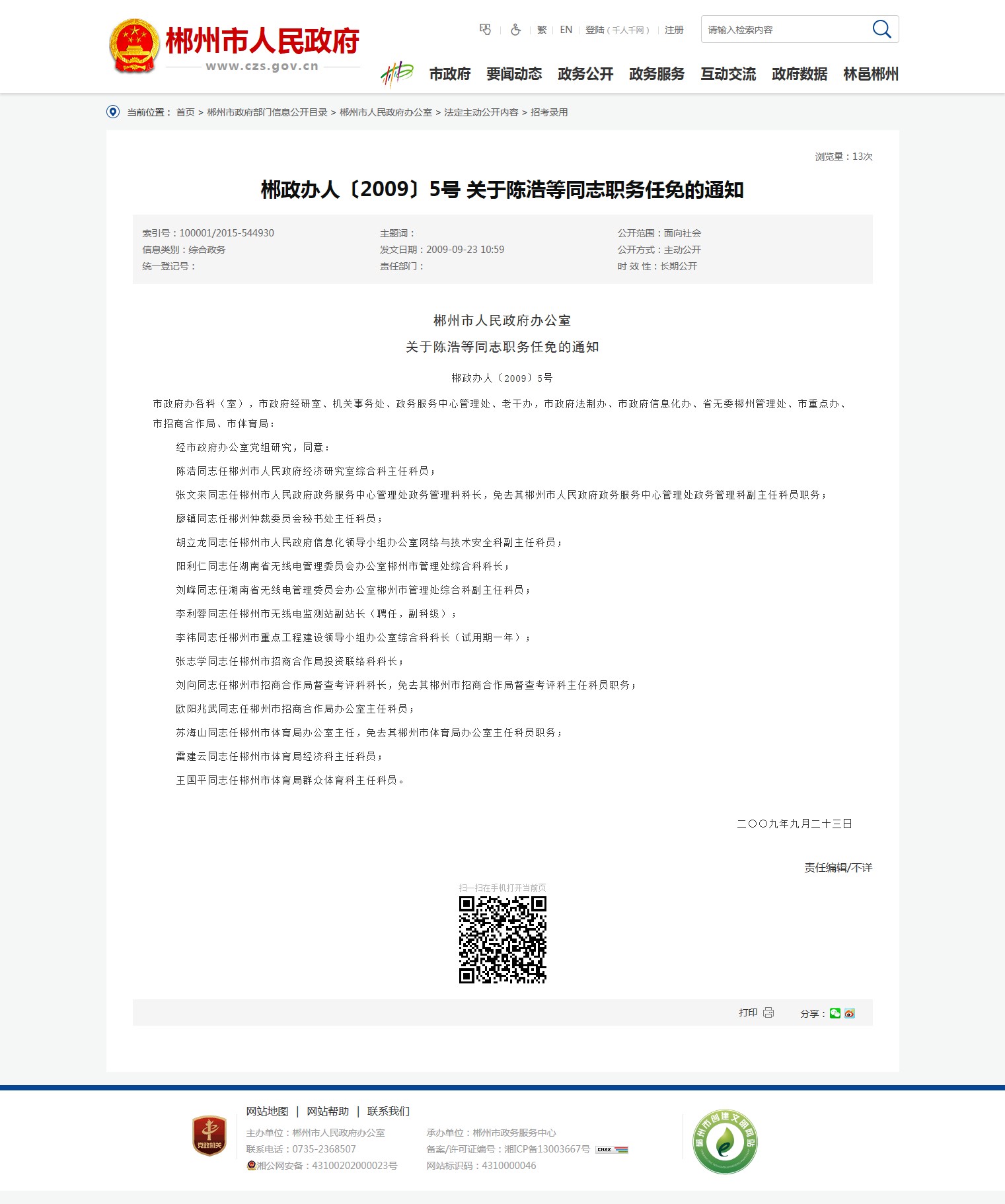Open the 要闻动态 nav menu
Image resolution: width=1005 pixels, height=1204 pixels.
514,74
